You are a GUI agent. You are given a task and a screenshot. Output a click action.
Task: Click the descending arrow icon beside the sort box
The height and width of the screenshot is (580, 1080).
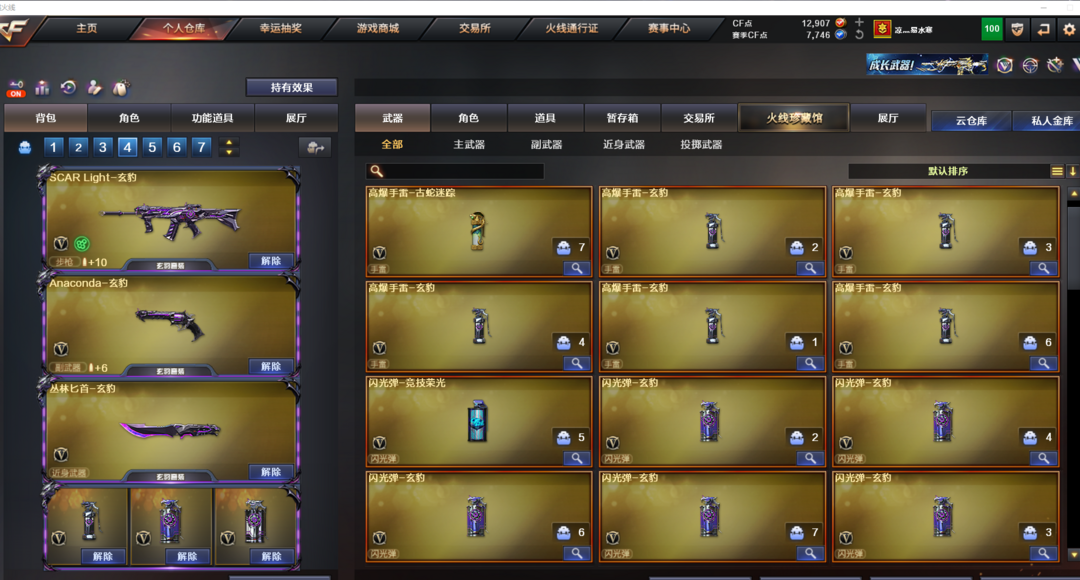(x=1072, y=171)
